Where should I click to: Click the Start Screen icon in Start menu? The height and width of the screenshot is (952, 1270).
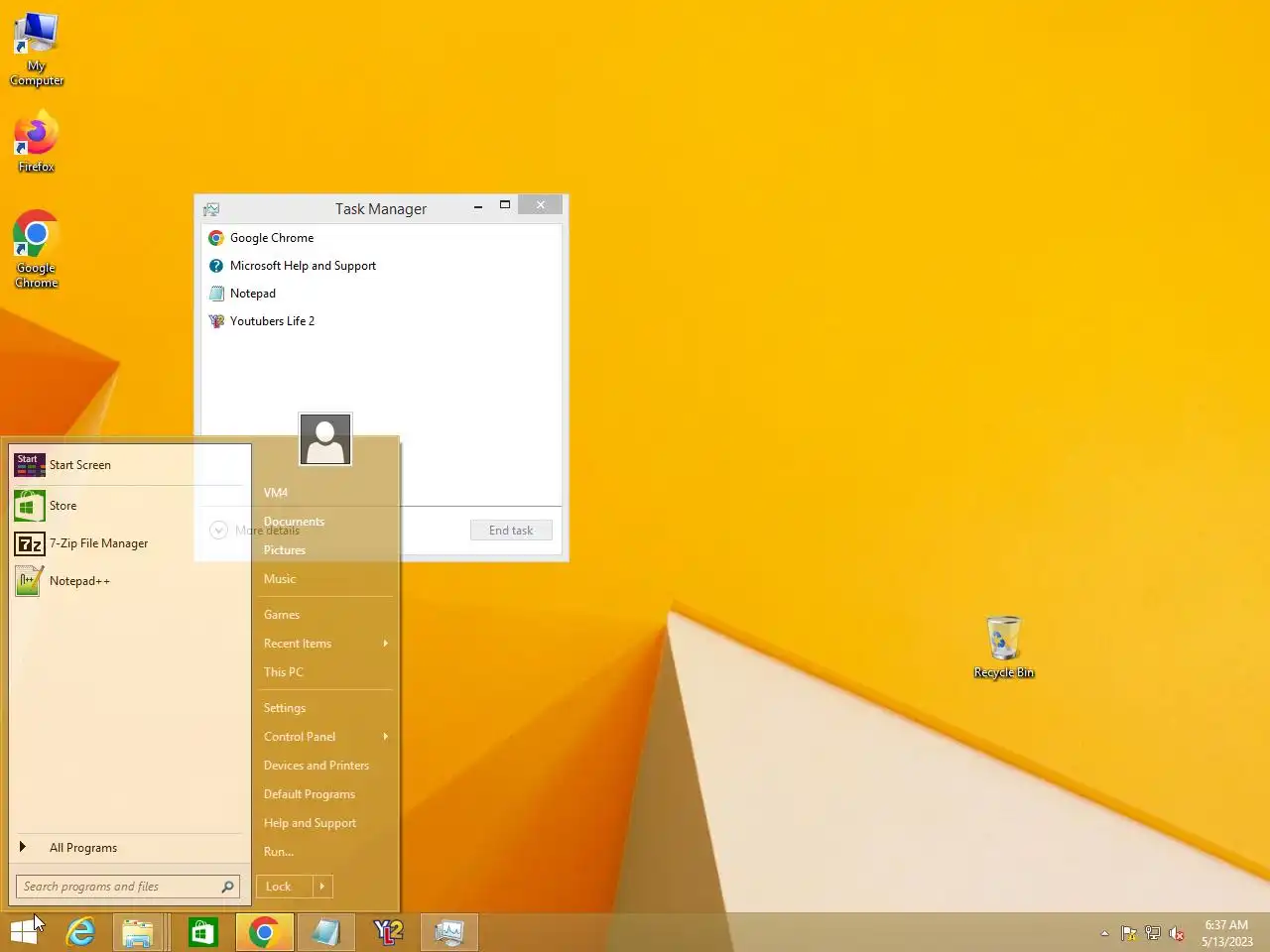pyautogui.click(x=30, y=465)
